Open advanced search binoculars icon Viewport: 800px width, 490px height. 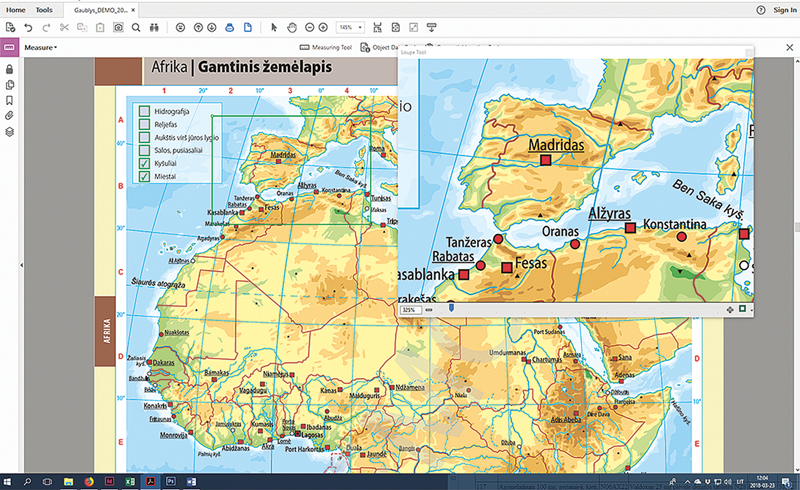[154, 28]
